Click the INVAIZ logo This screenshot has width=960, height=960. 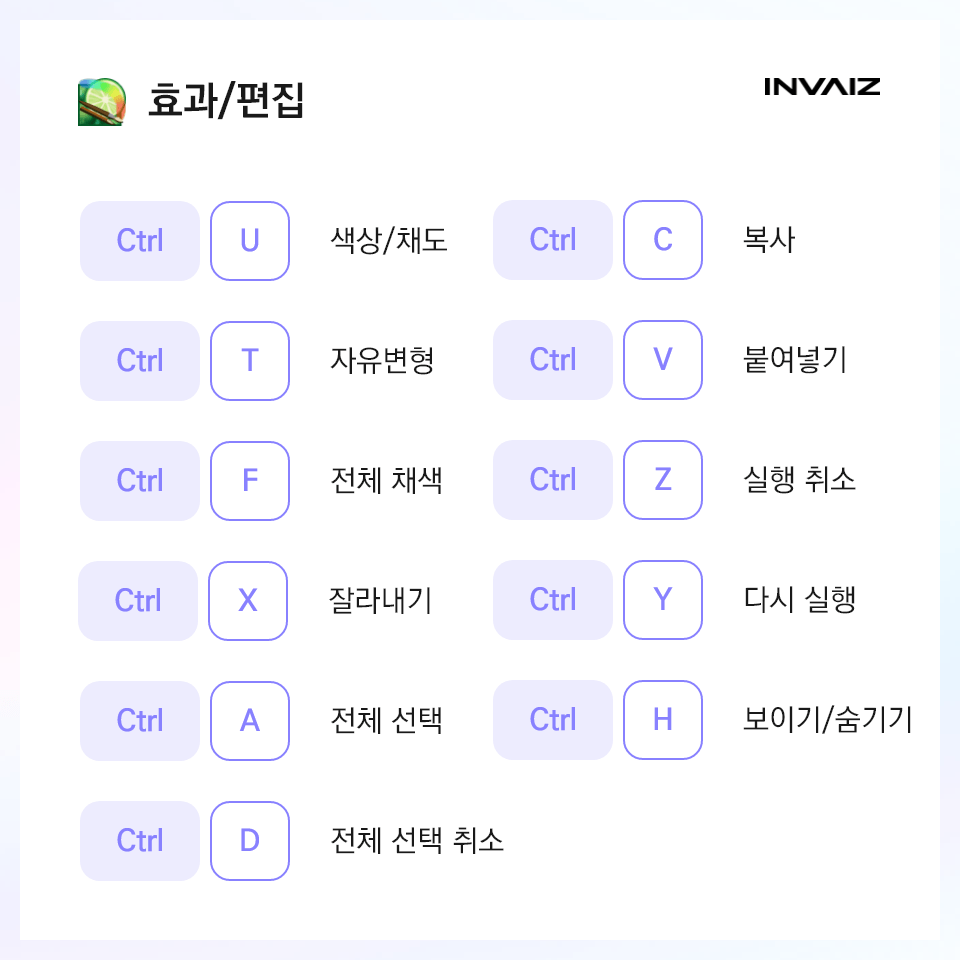[x=822, y=87]
